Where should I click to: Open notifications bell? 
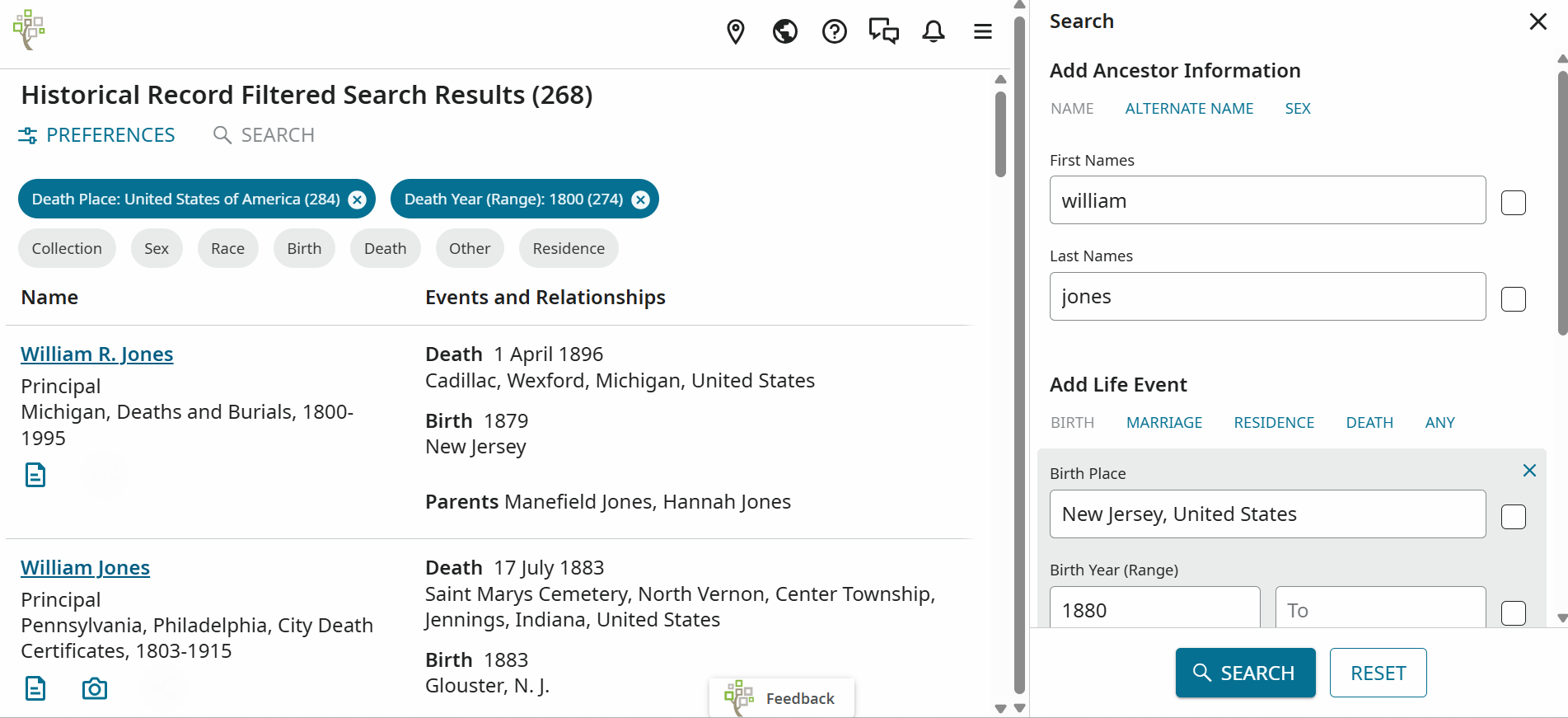pyautogui.click(x=933, y=31)
